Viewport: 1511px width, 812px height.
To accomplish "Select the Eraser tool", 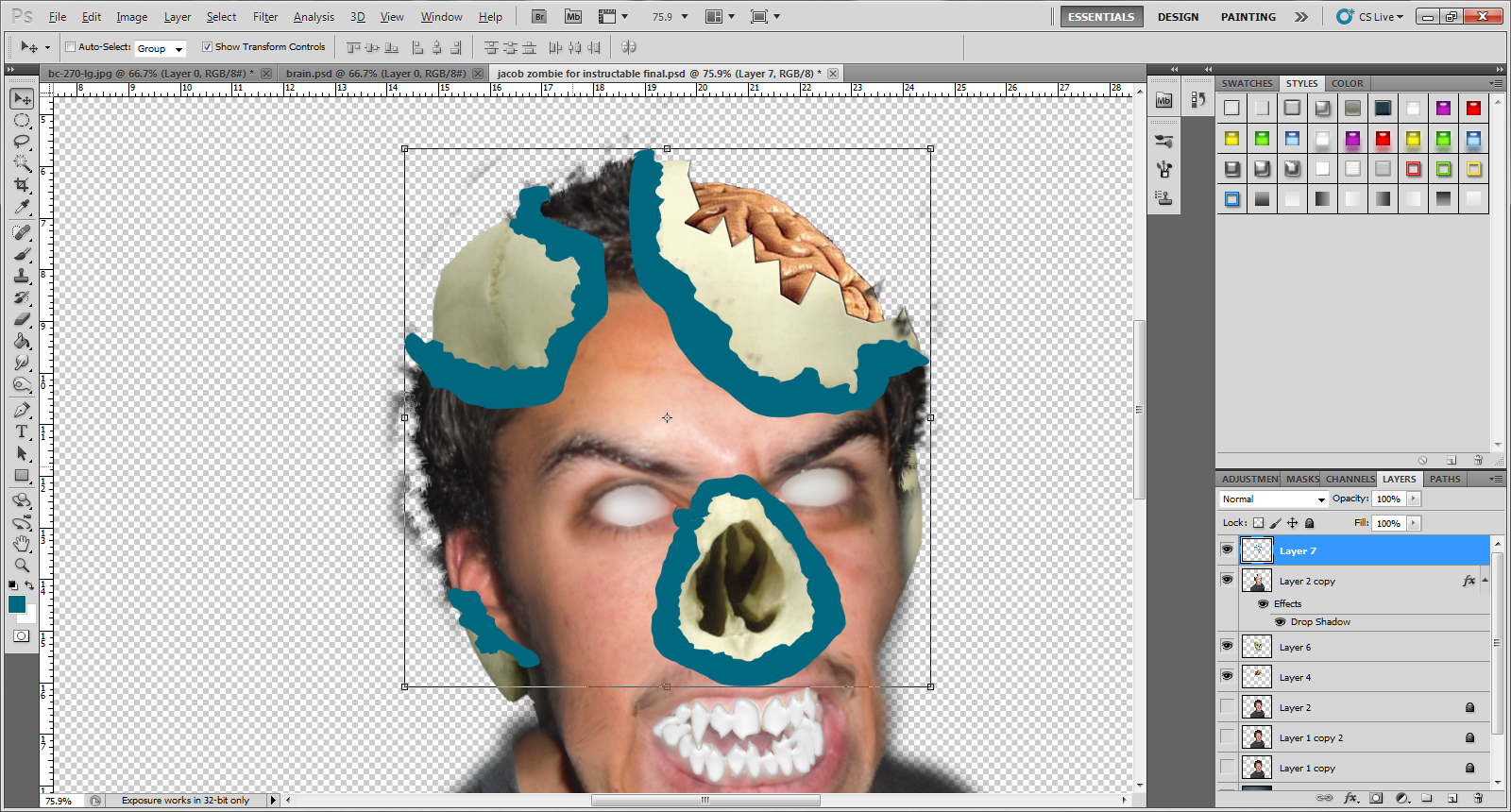I will click(x=22, y=319).
